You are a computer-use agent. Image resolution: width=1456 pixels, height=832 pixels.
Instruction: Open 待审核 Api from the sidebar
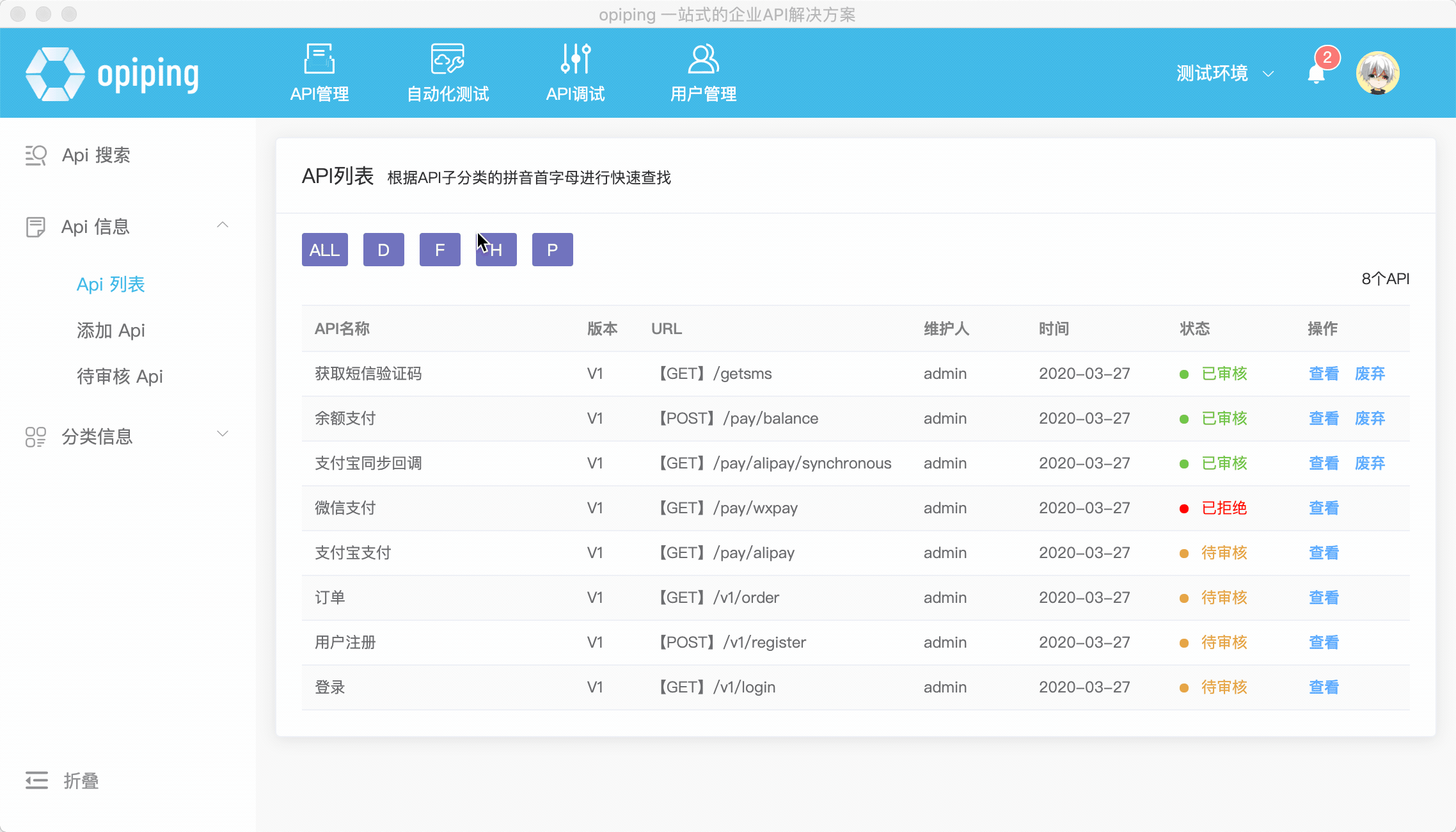(120, 376)
